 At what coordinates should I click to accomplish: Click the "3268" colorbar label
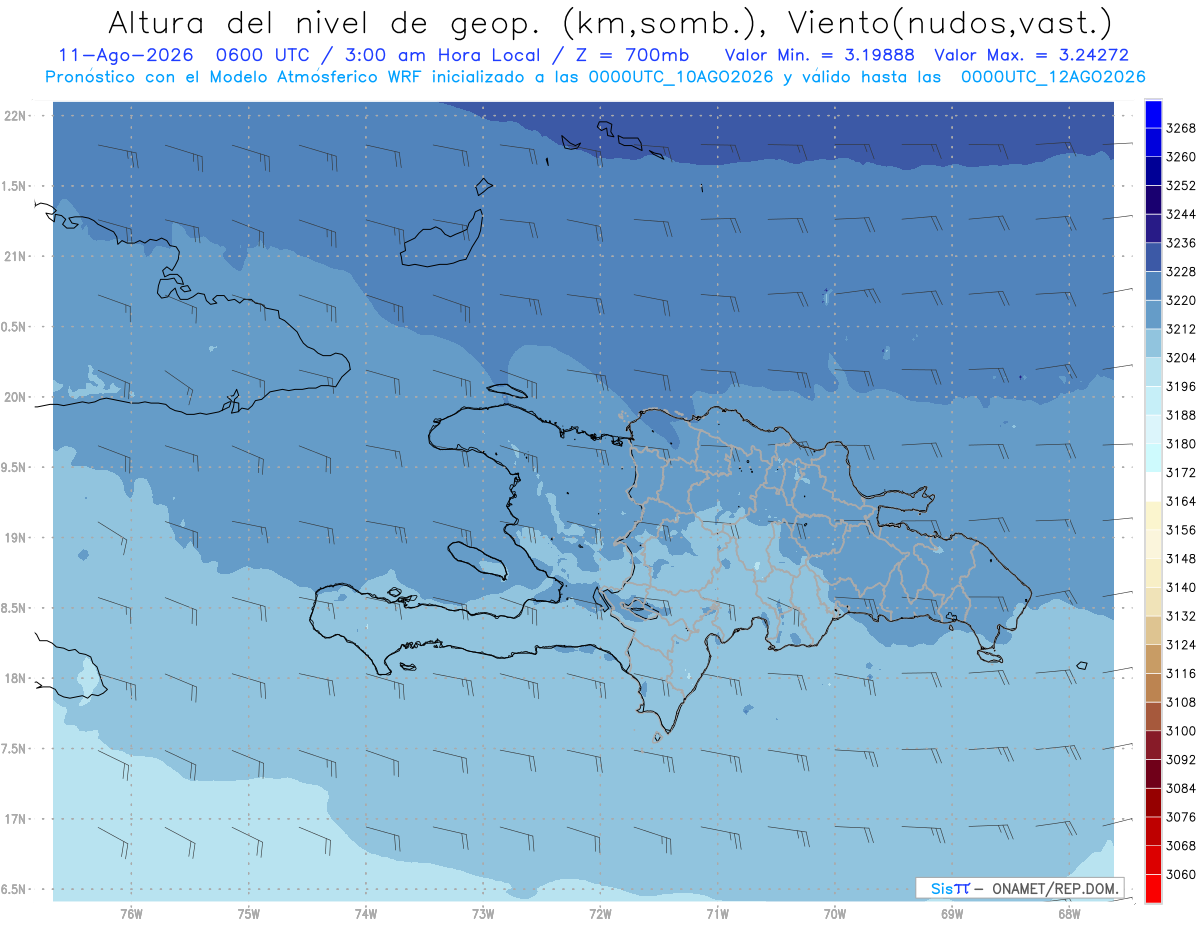coord(1181,128)
